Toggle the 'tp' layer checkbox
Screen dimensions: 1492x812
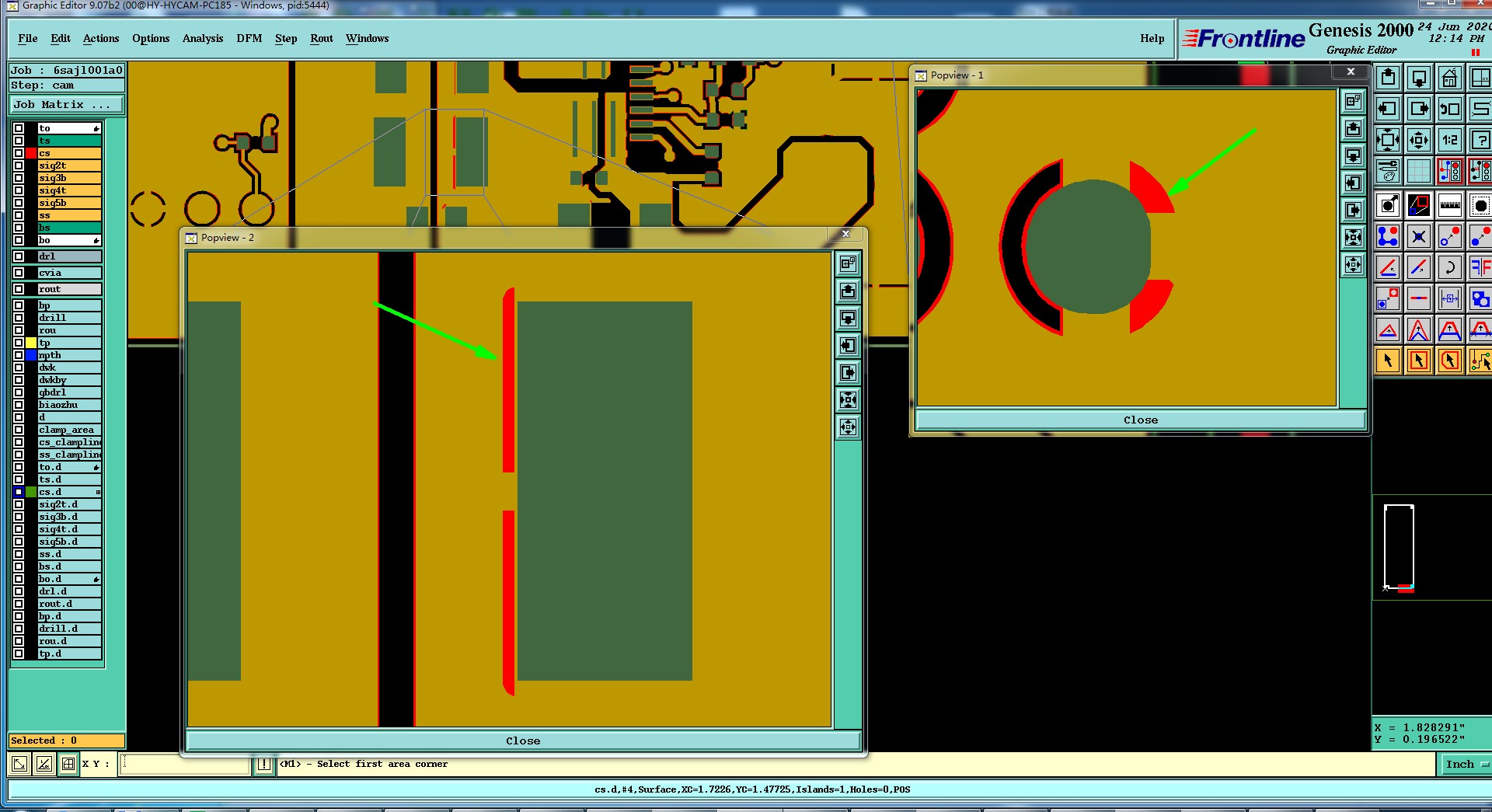19,343
